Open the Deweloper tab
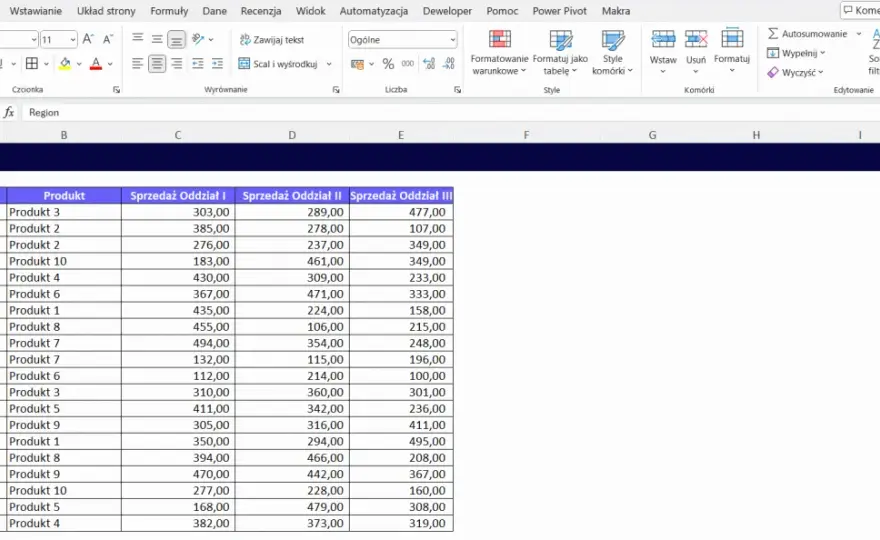 point(447,11)
